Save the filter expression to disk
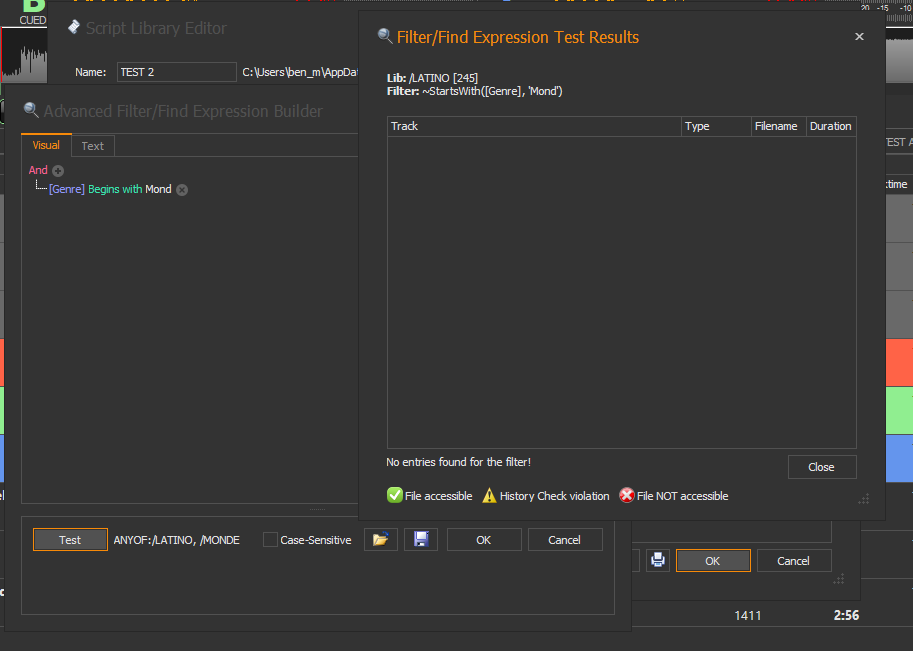 point(421,540)
